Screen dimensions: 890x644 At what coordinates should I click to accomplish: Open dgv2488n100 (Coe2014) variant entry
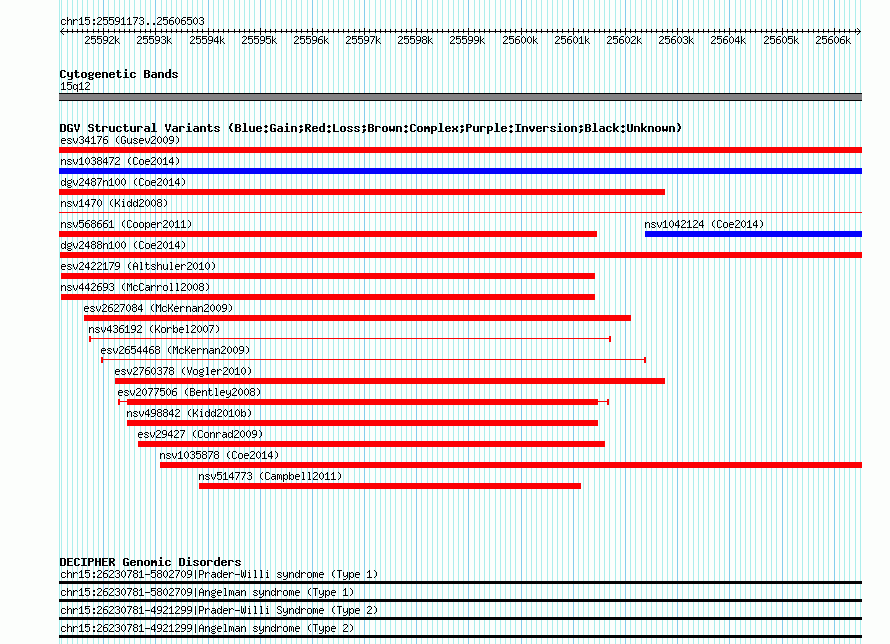pos(123,245)
